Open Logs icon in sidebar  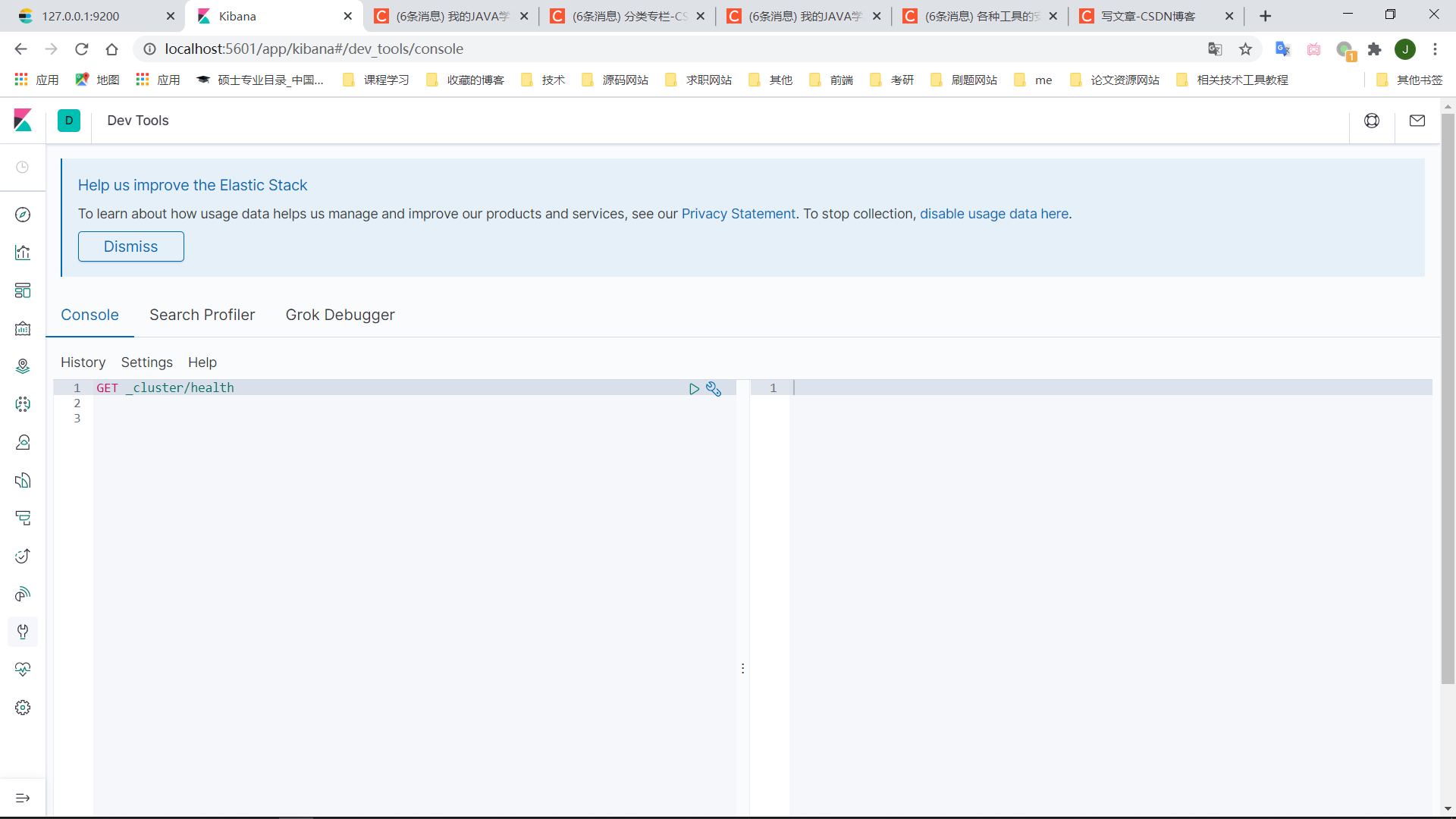coord(23,480)
